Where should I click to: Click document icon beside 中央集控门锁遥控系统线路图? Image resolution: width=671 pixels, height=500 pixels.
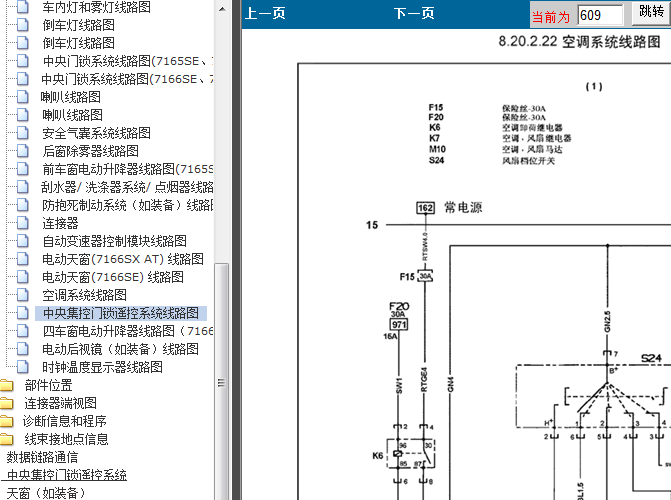(x=23, y=313)
